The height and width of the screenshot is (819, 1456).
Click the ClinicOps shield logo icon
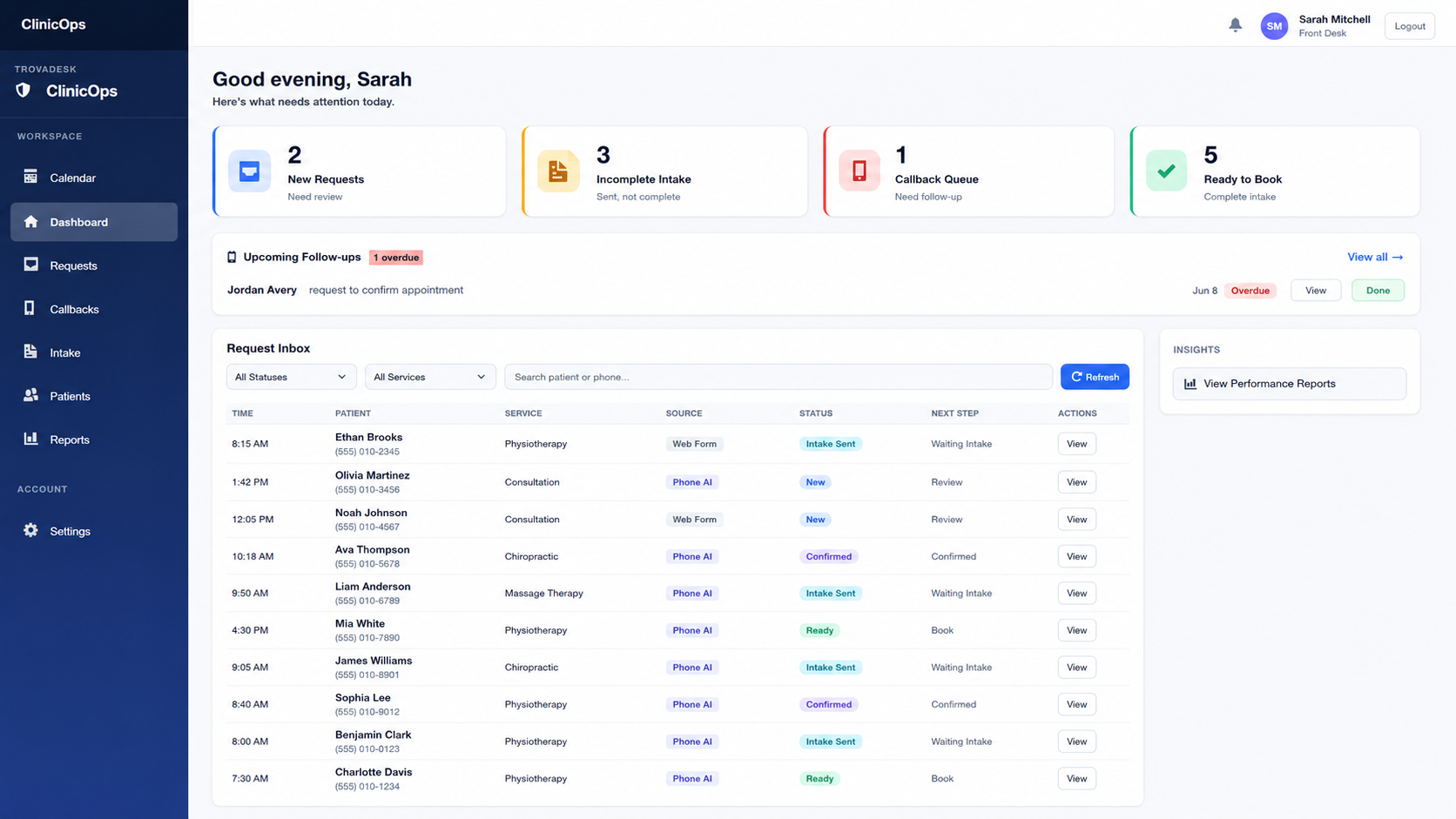pos(24,91)
